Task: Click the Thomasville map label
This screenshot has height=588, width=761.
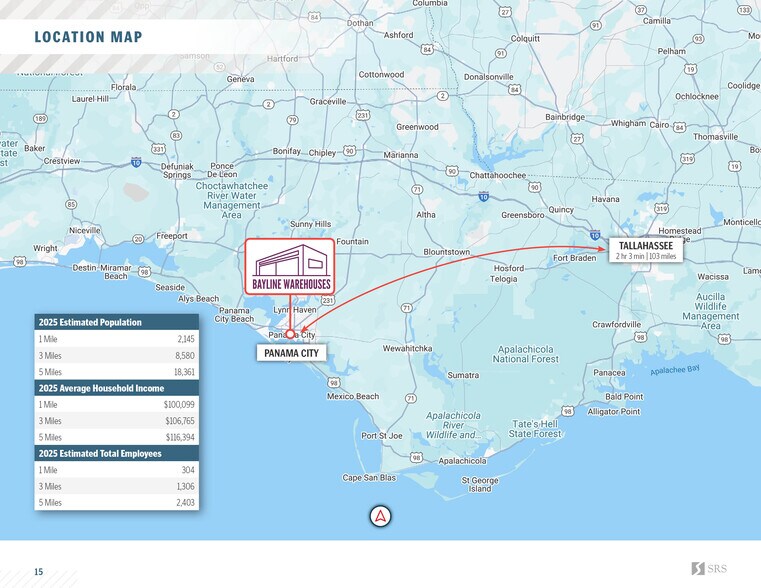Action: pos(715,137)
